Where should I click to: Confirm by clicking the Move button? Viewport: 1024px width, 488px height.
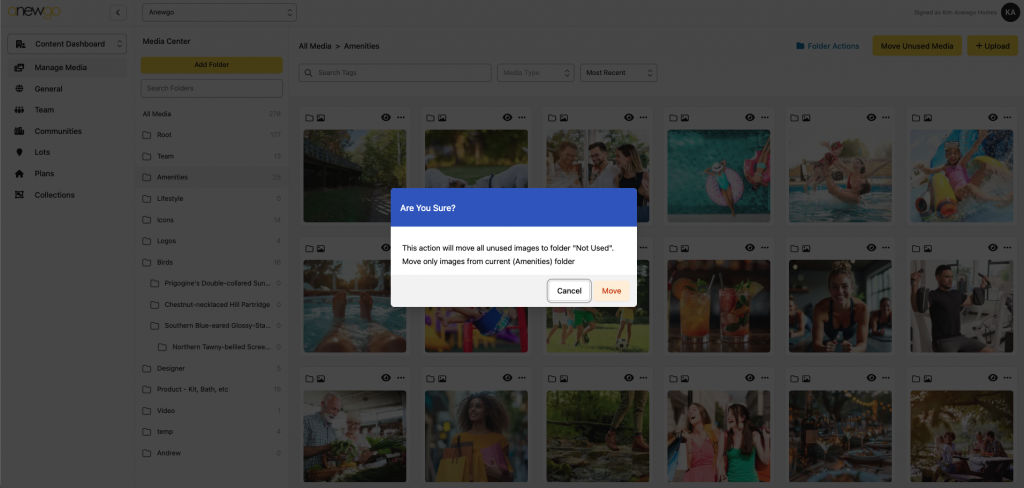[x=611, y=291]
